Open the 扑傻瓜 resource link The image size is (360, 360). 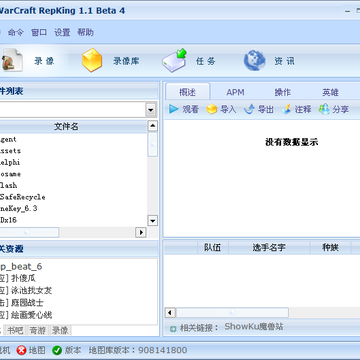coord(23,278)
